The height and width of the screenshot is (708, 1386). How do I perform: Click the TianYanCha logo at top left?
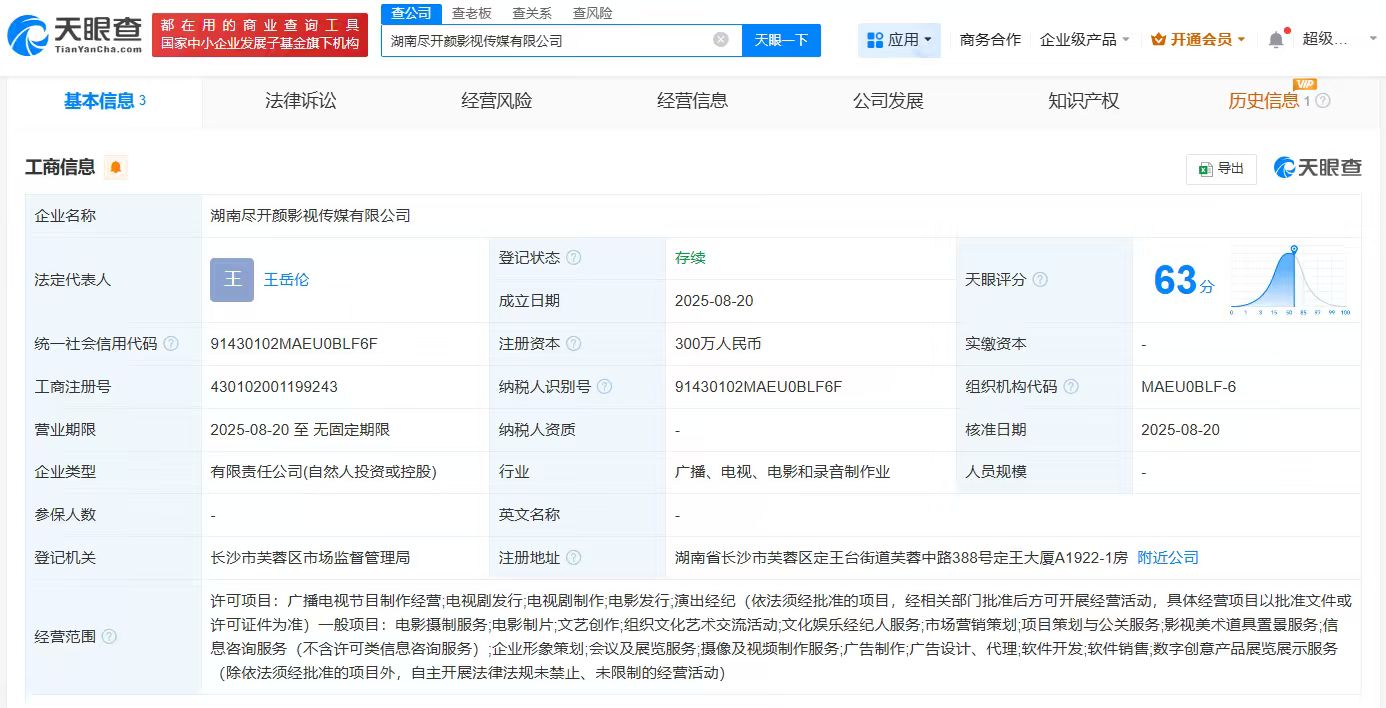74,36
